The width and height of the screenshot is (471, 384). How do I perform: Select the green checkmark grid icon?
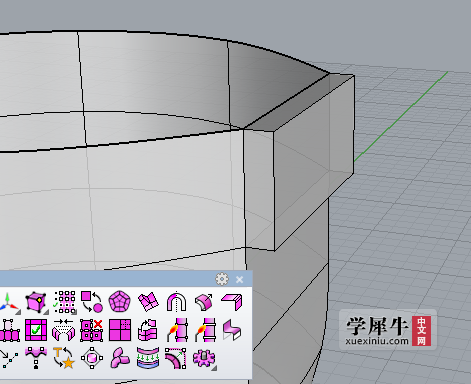(36, 330)
